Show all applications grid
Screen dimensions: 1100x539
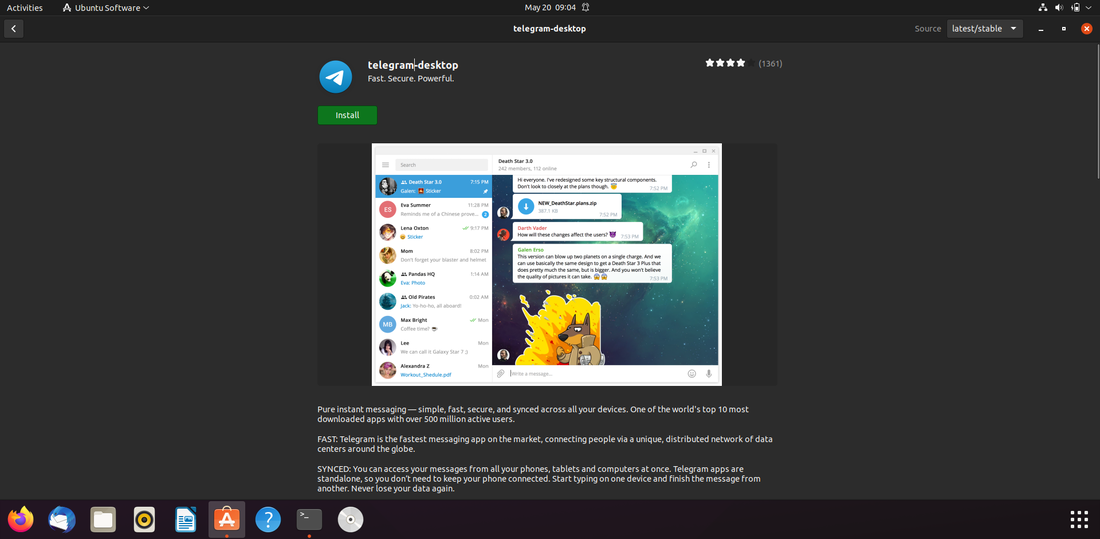tap(1079, 519)
